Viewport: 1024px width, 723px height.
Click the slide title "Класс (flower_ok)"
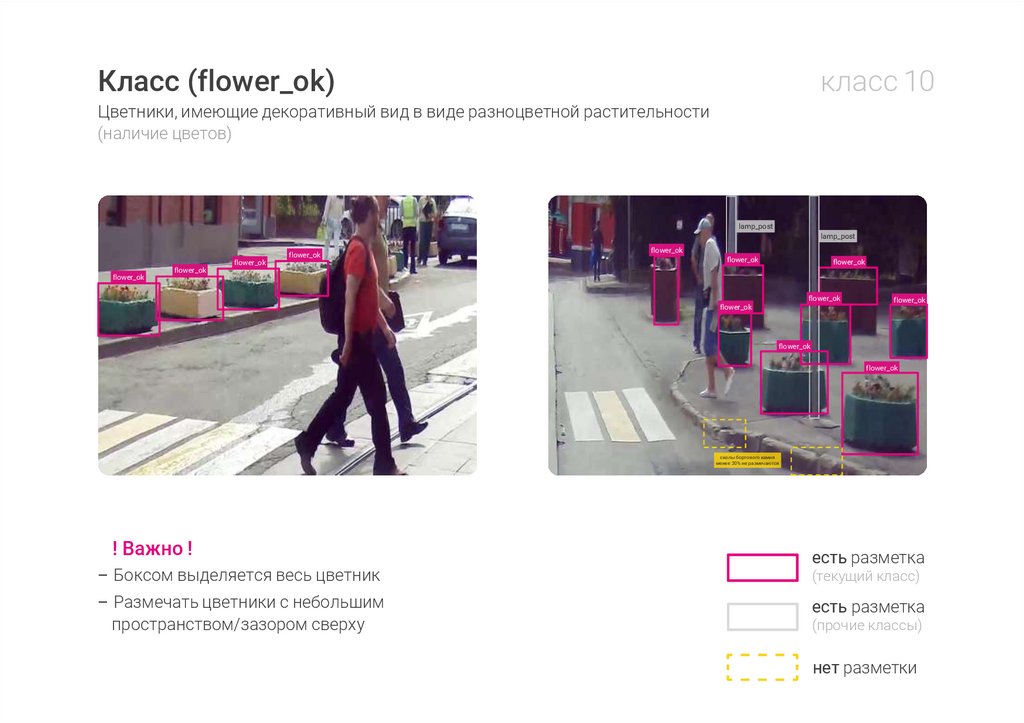pyautogui.click(x=216, y=80)
